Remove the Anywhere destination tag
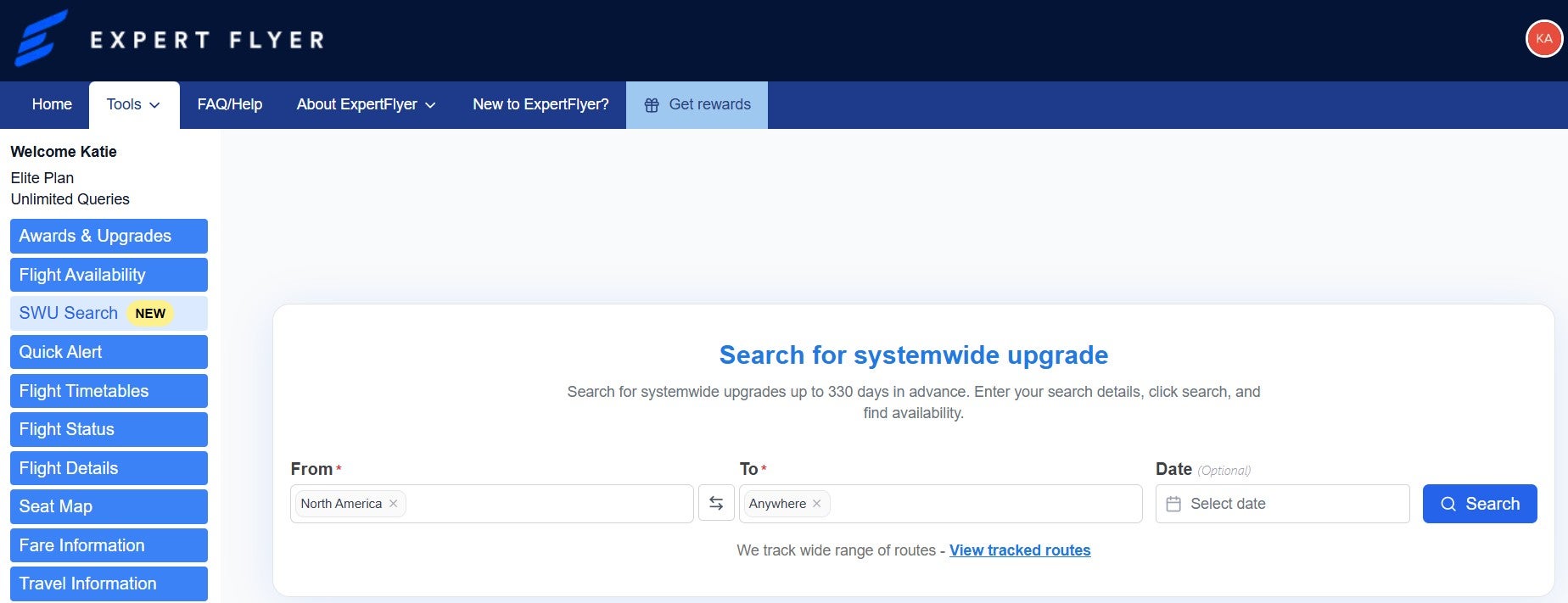1568x603 pixels. click(817, 504)
